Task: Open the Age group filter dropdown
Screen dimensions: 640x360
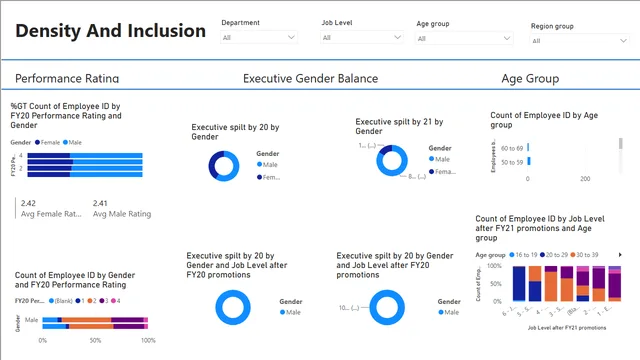Action: (464, 38)
